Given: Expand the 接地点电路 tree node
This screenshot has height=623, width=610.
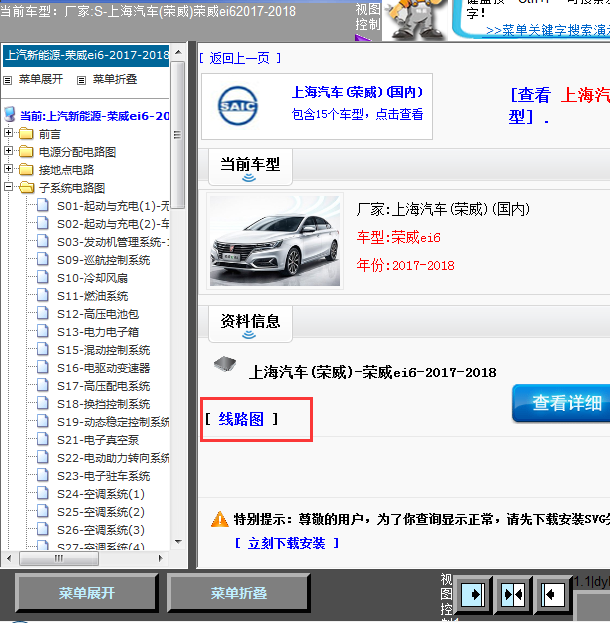Looking at the screenshot, I should (8, 169).
